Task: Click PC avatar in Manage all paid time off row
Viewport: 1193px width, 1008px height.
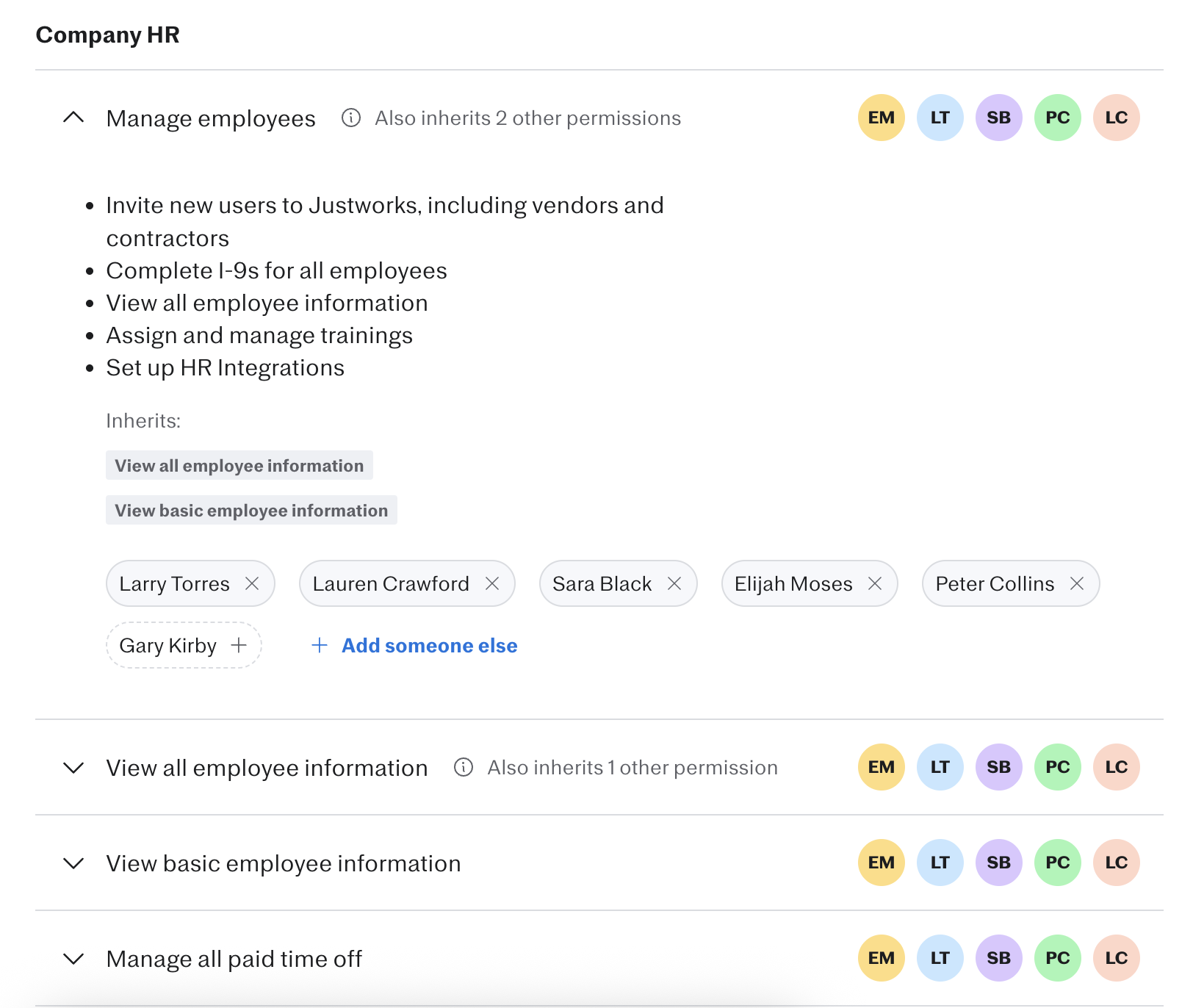Action: pos(1058,958)
